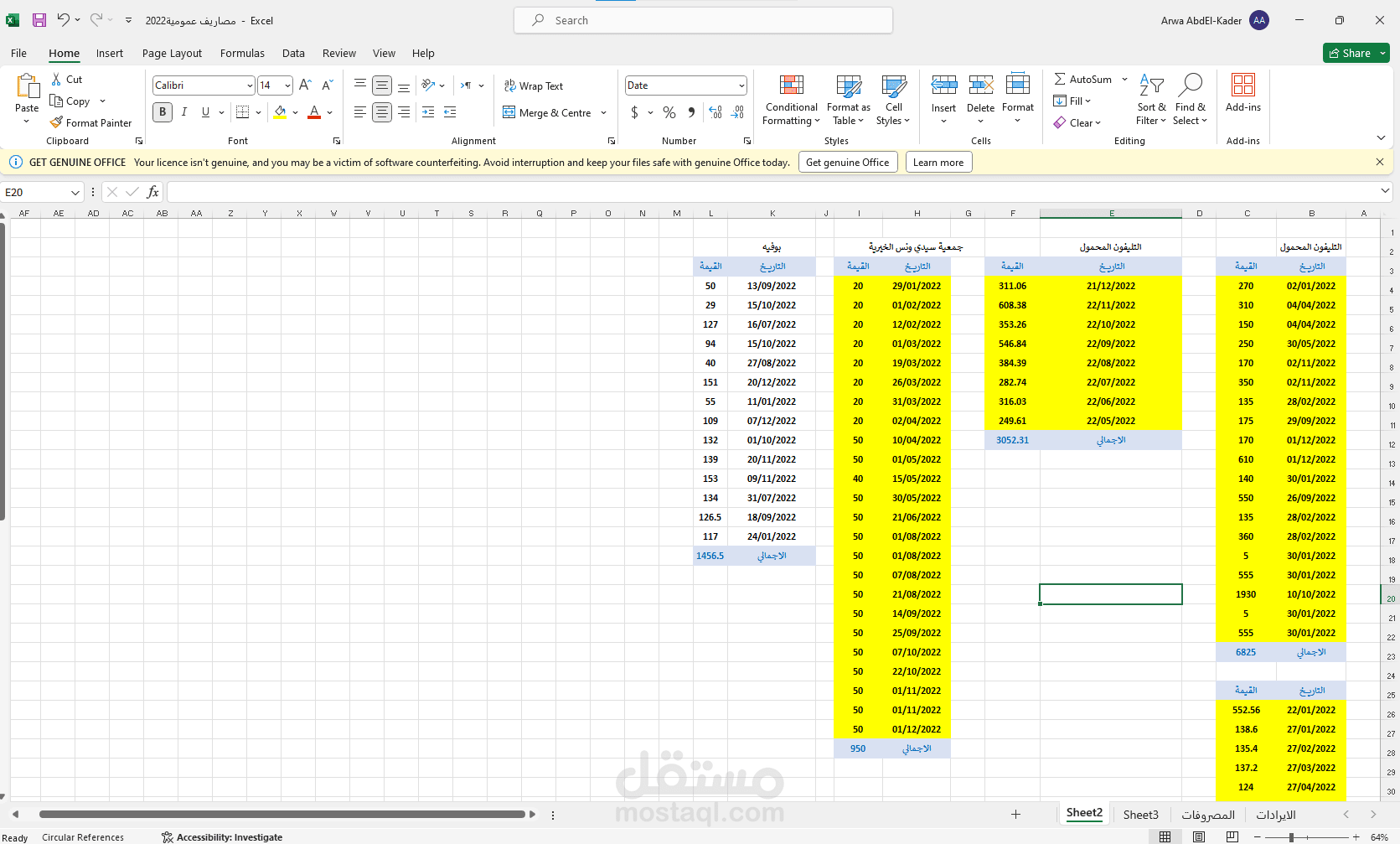Switch to Insert tab

[110, 53]
